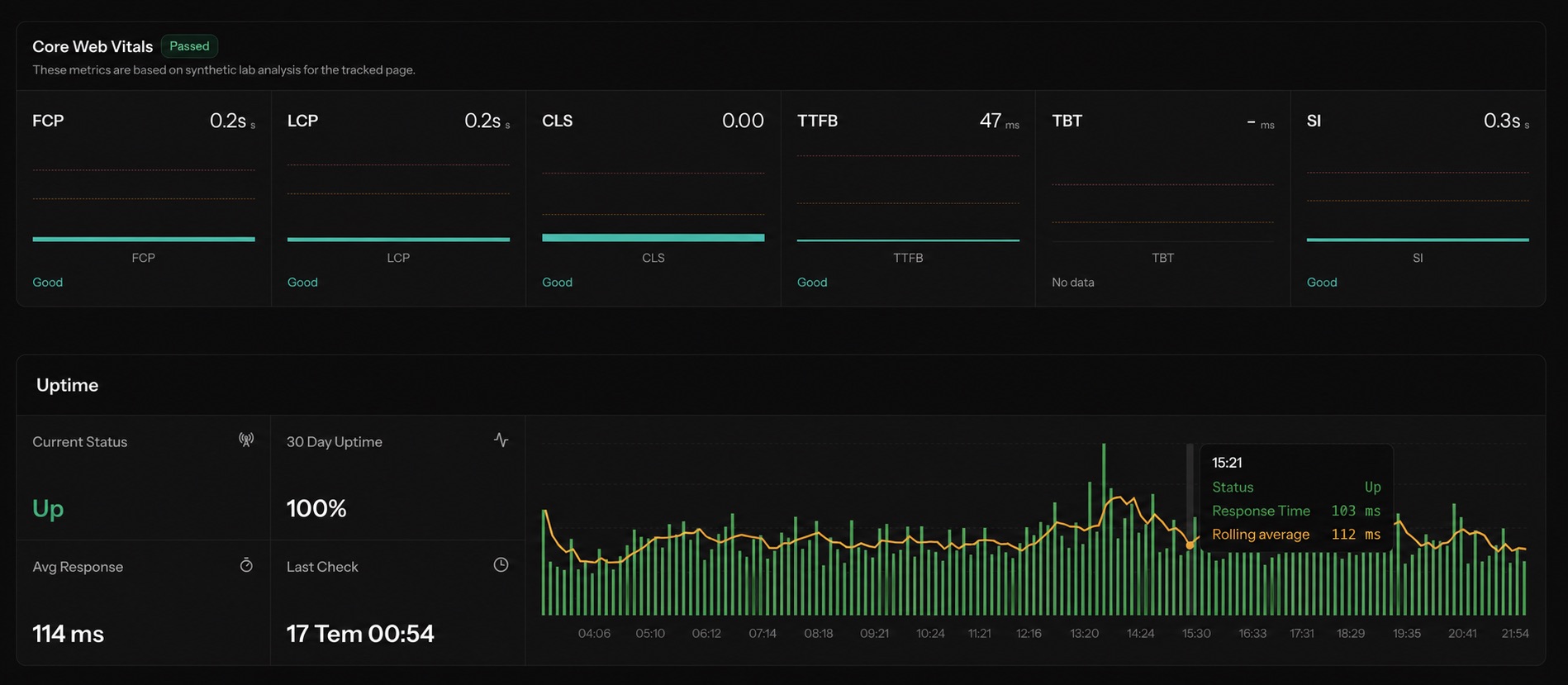Click the 30 Day Uptime label

click(x=335, y=442)
